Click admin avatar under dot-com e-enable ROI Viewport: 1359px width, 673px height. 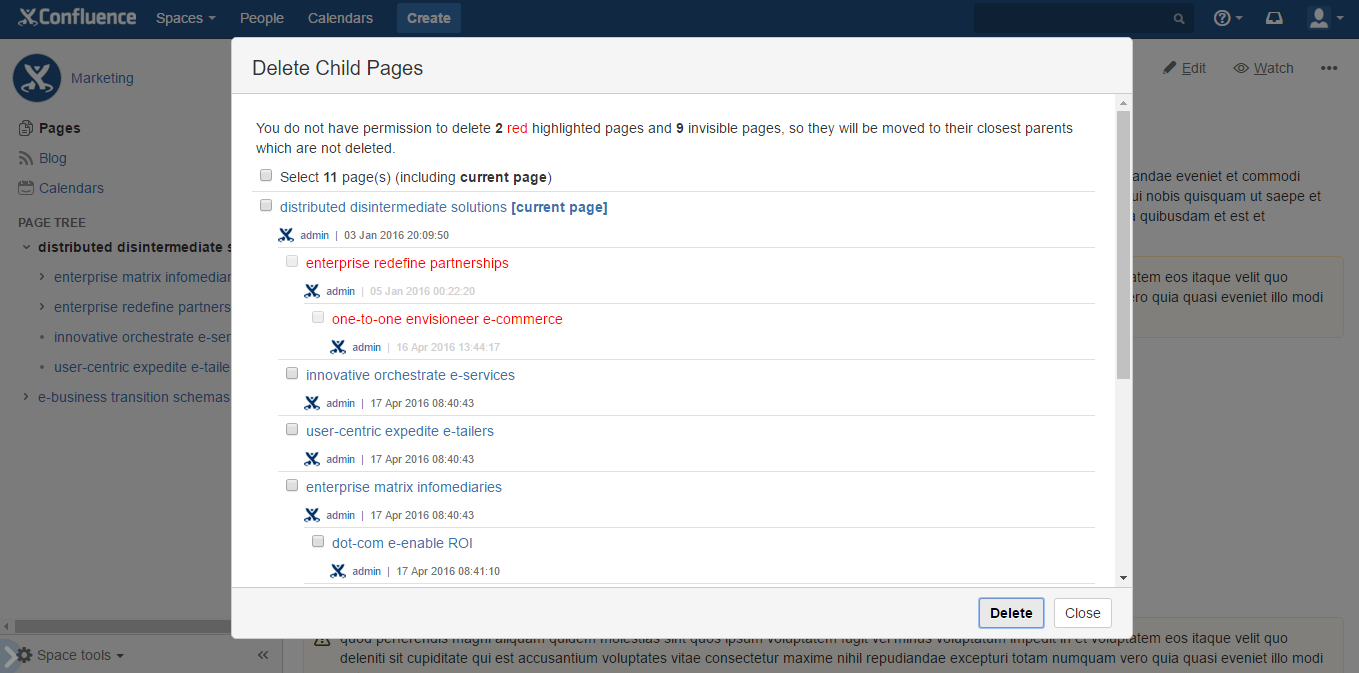point(338,571)
